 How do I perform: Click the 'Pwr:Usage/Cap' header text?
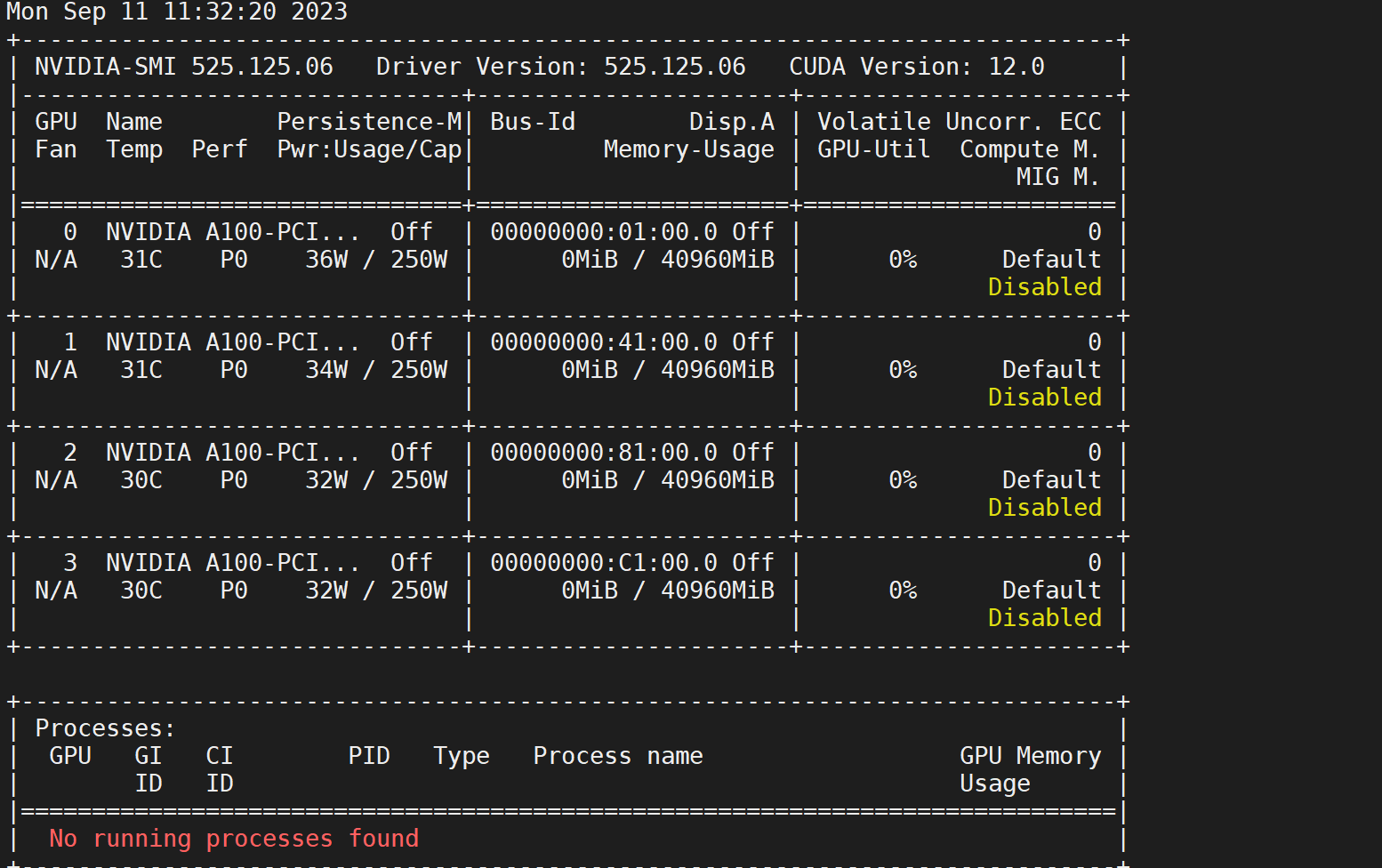[369, 149]
